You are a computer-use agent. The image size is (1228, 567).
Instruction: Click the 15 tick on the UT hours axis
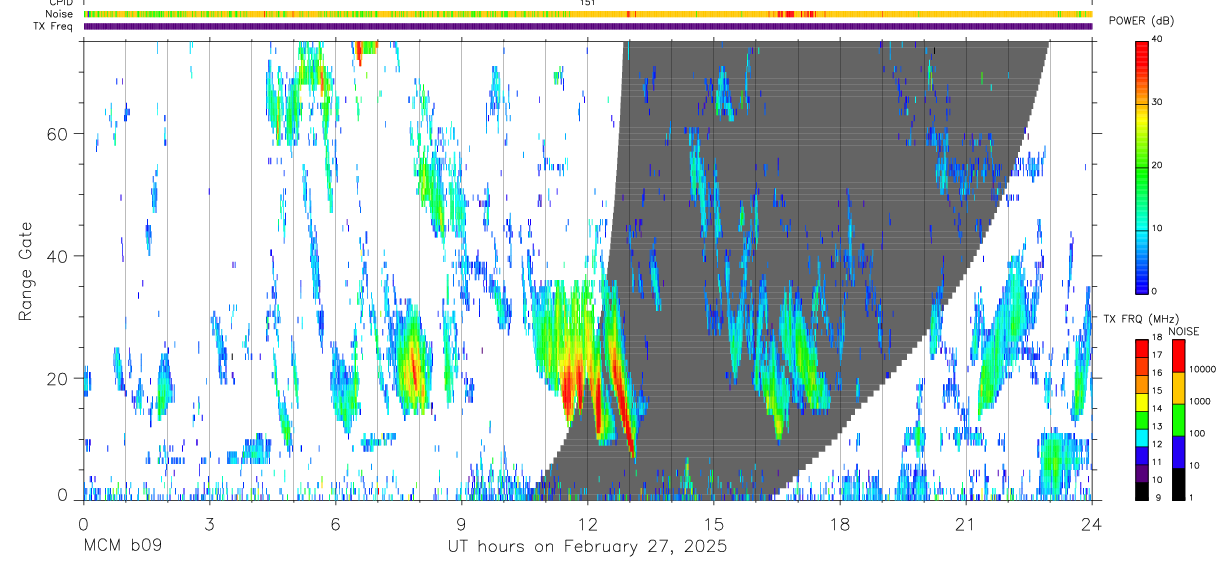click(713, 524)
